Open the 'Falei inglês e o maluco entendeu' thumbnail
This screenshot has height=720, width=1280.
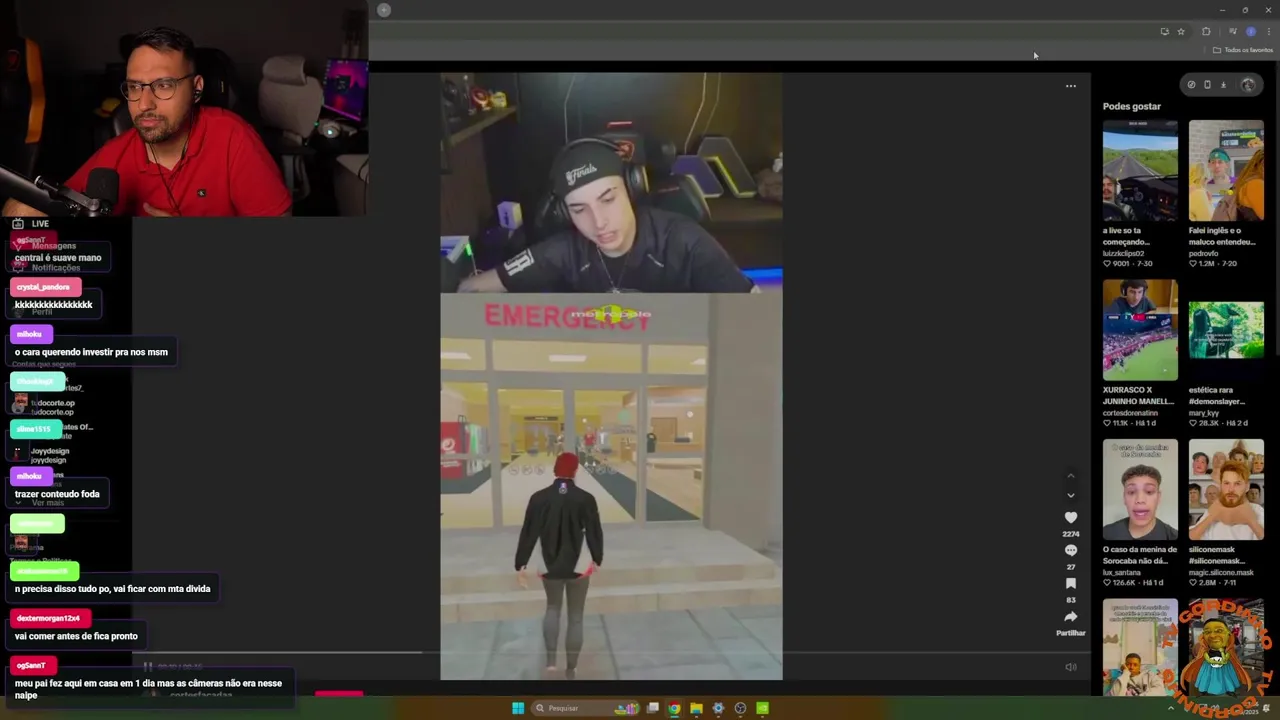coord(1226,170)
